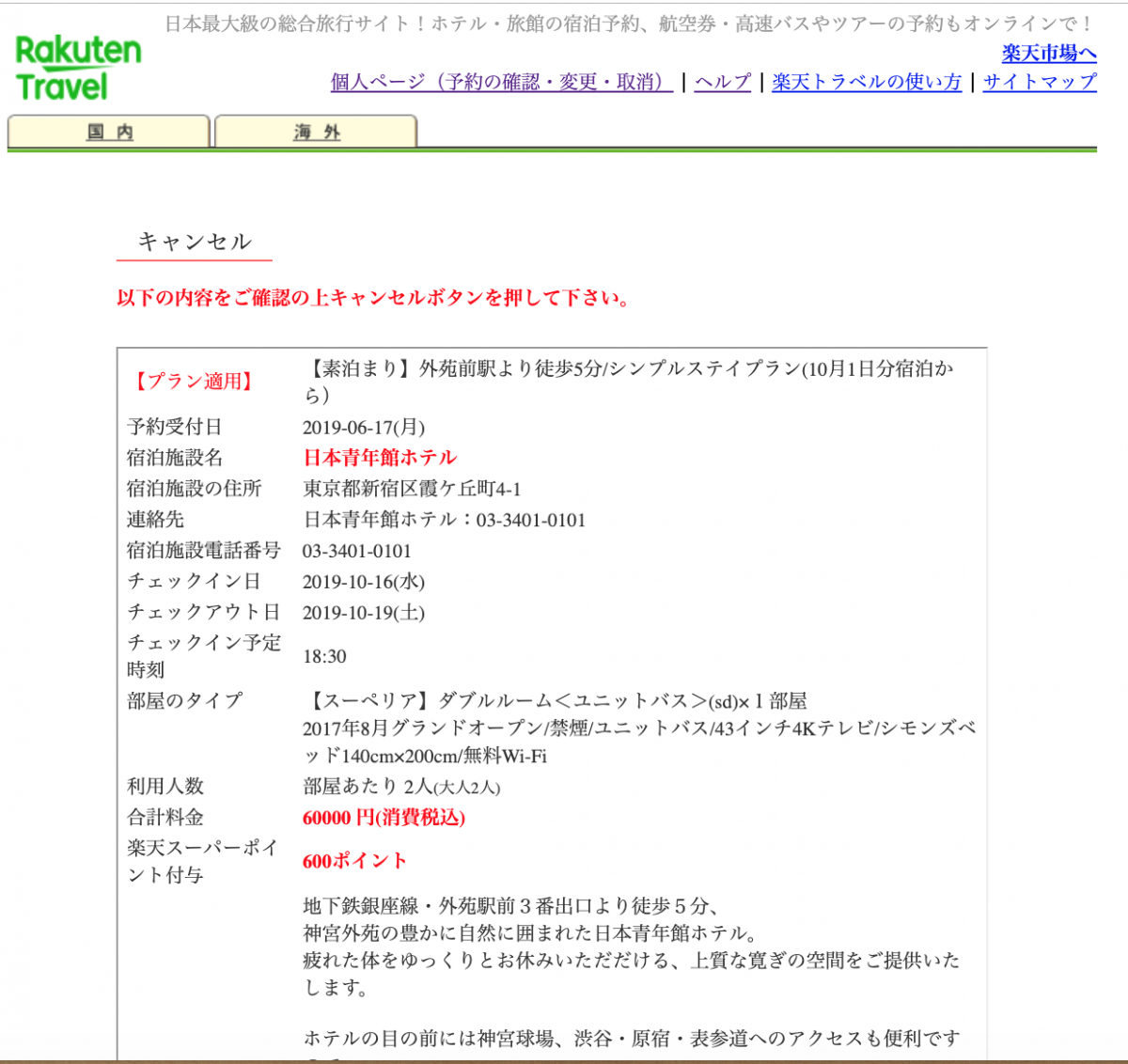
Task: Click check-in date 2019-10-16(水)
Action: pos(364,582)
